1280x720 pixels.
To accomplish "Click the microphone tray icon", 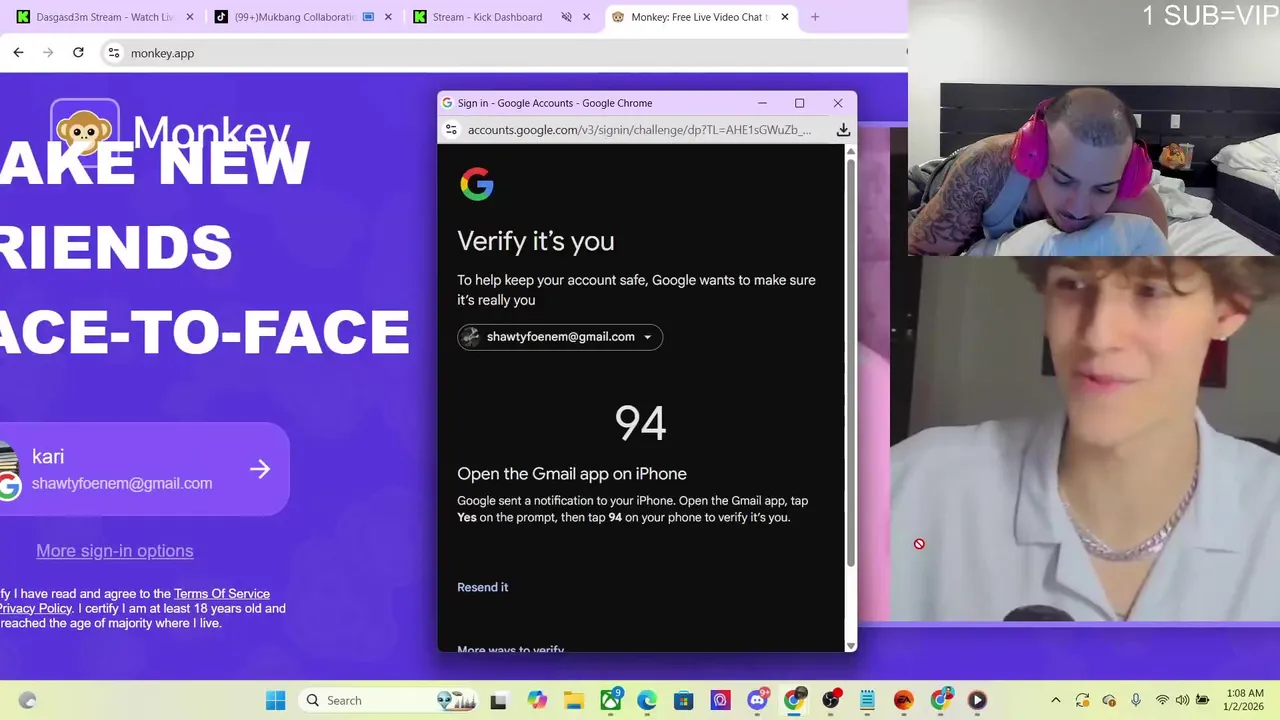I will tap(1136, 701).
